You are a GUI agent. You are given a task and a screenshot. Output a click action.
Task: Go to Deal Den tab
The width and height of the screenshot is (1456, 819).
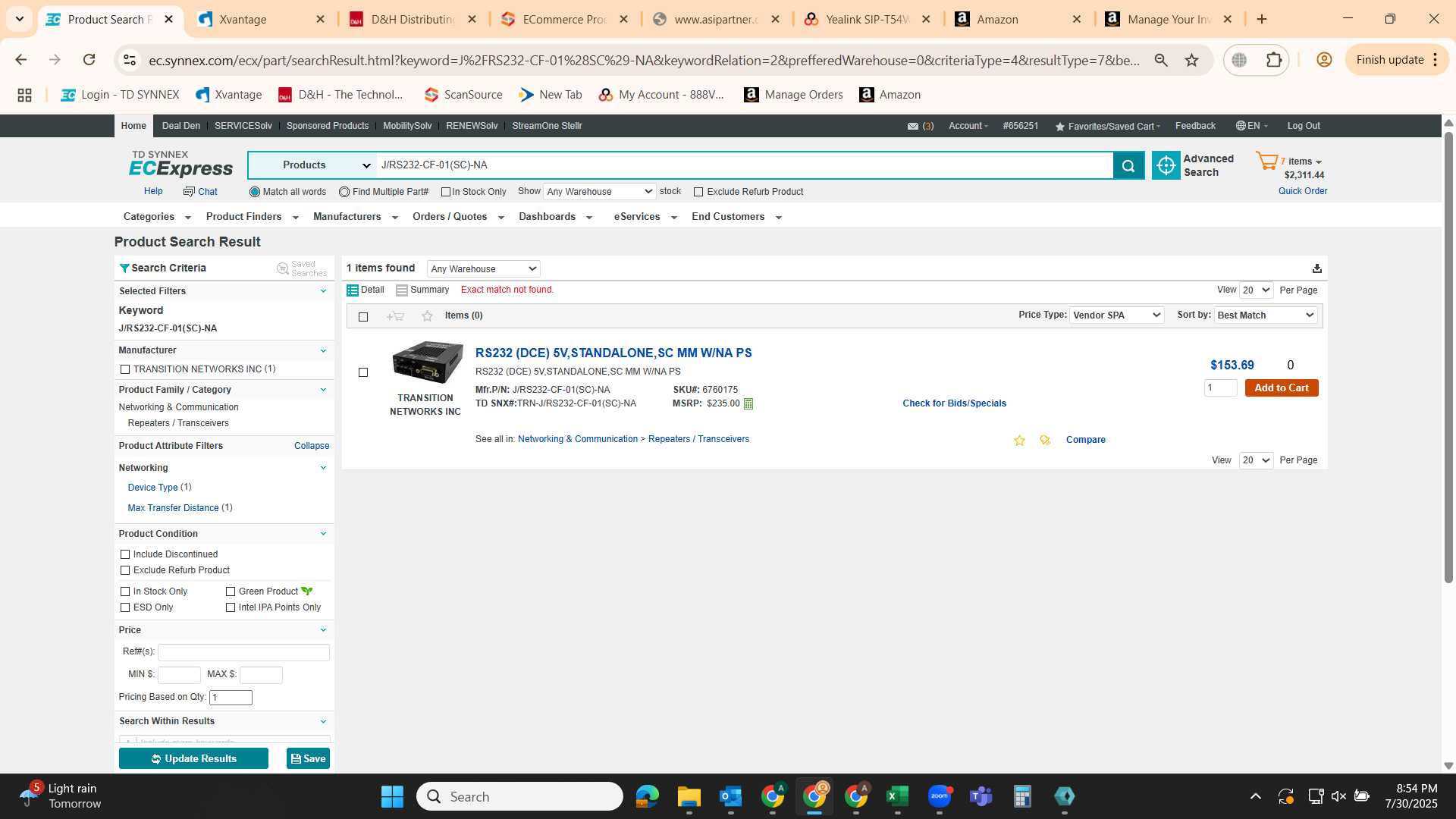click(181, 126)
